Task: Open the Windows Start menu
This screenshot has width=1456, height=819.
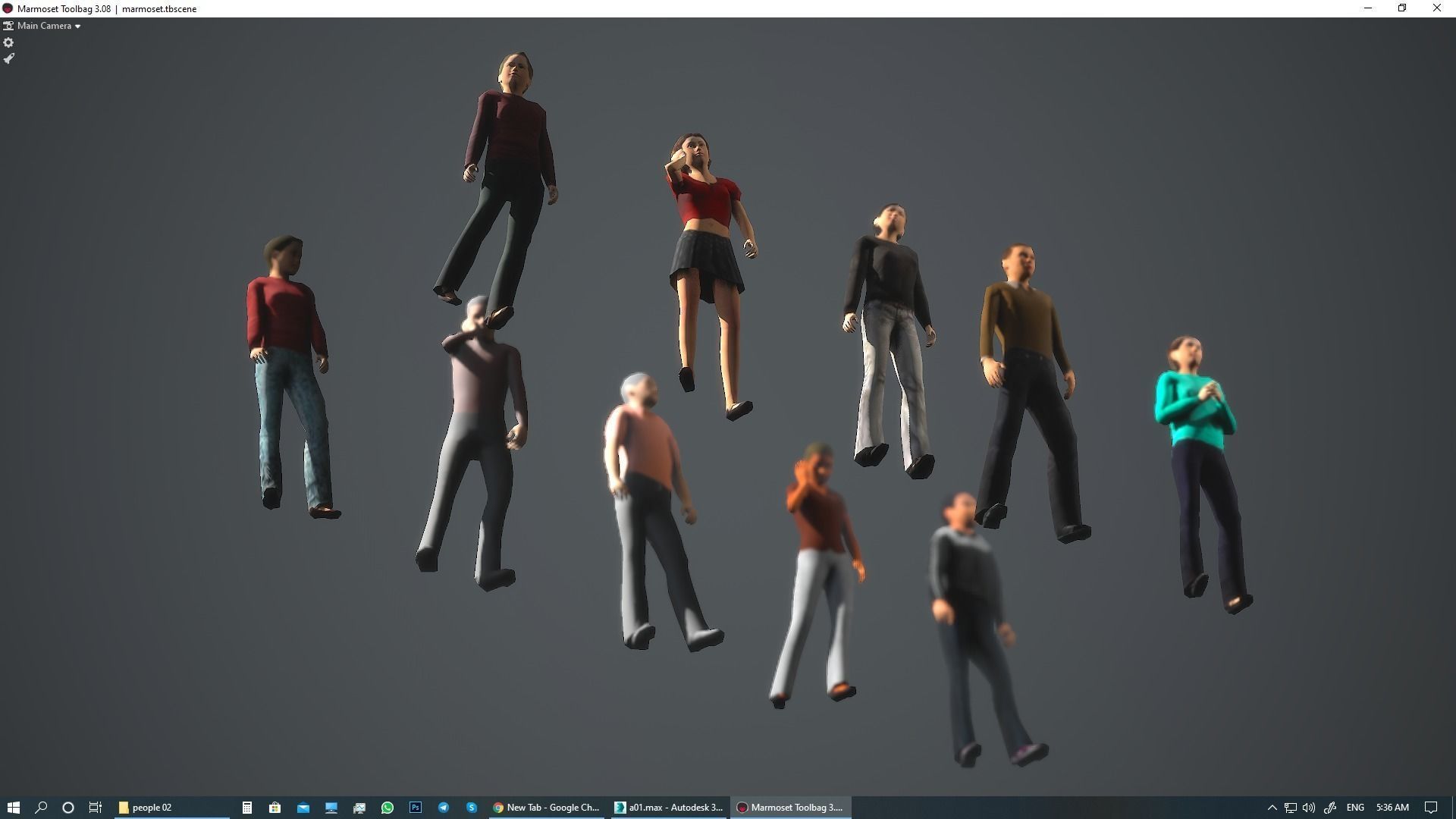Action: pos(13,808)
